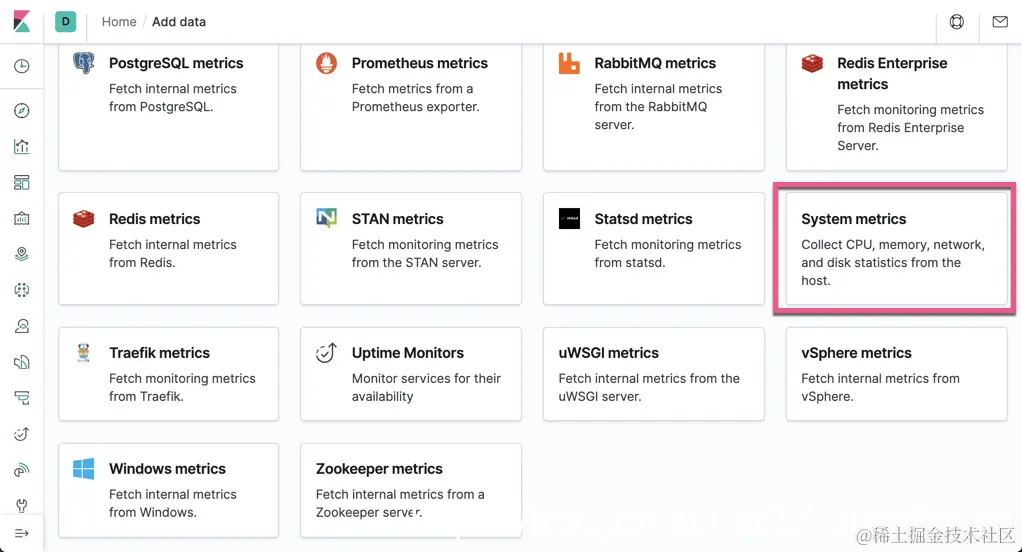
Task: Click the Redis Enterprise icon
Action: [812, 63]
